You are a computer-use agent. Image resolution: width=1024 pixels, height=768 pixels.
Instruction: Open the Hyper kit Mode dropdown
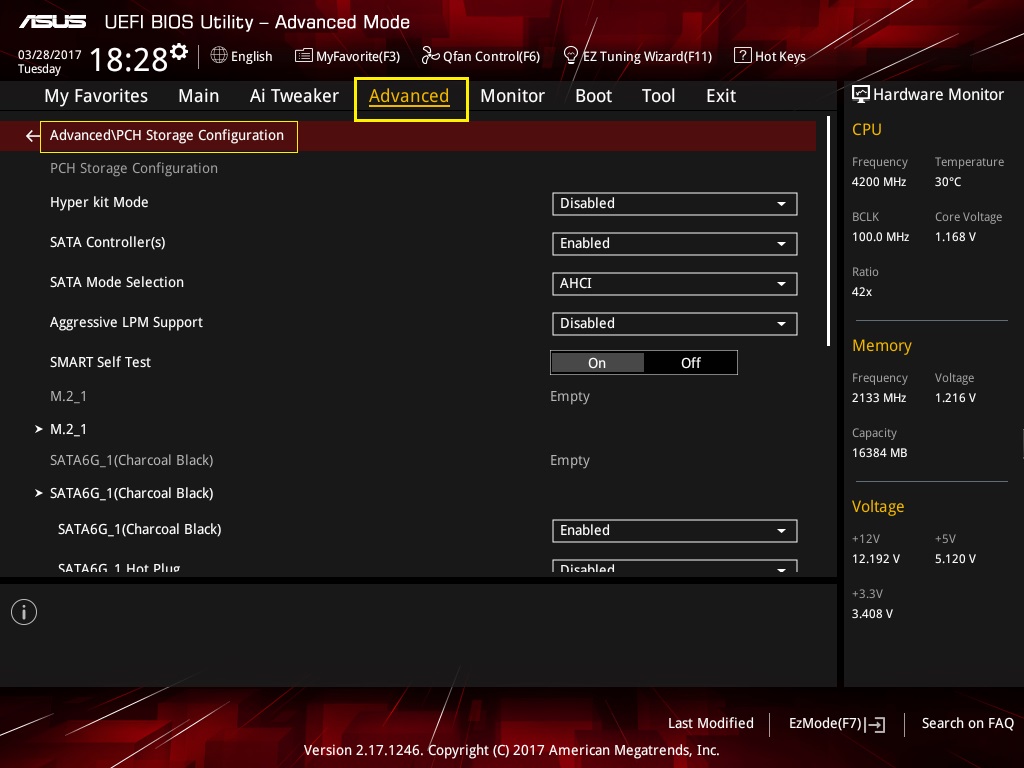pyautogui.click(x=674, y=204)
